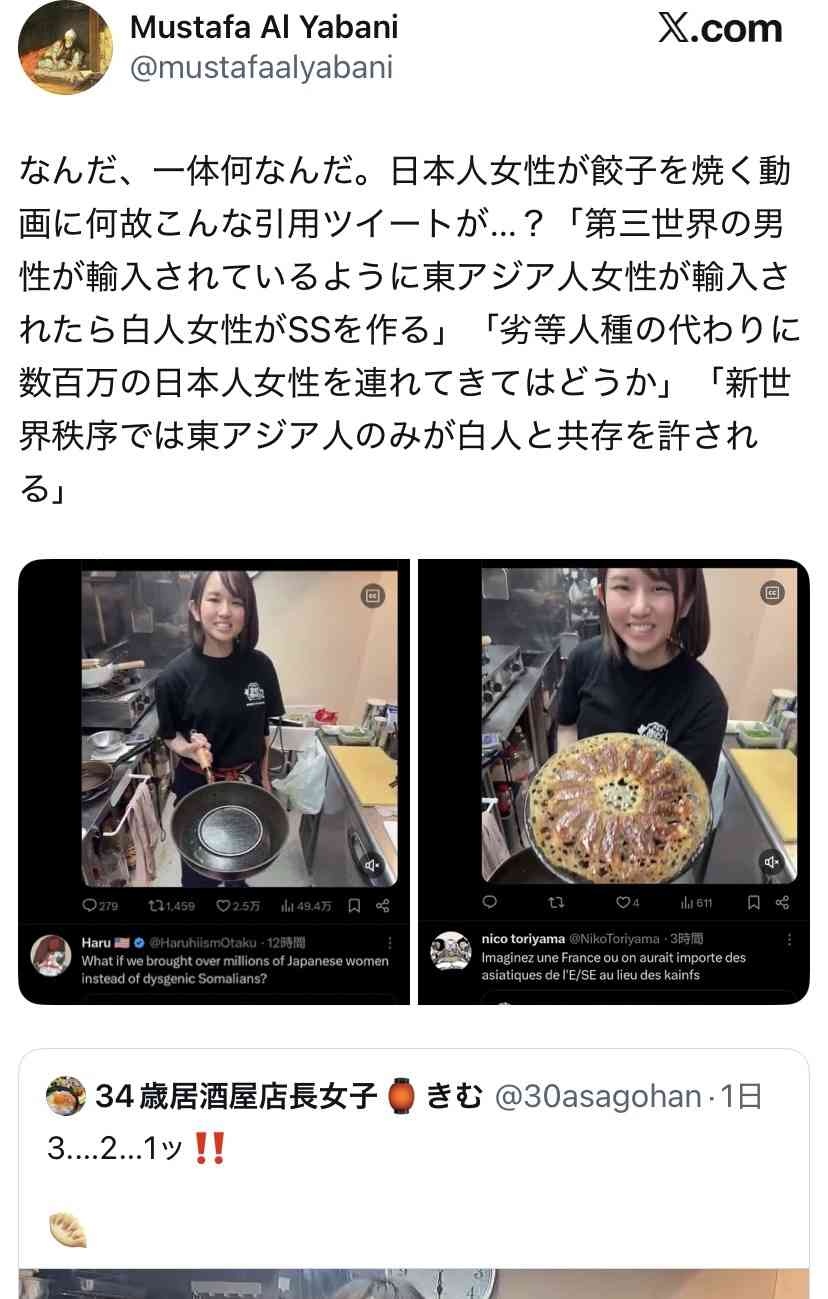828x1299 pixels.
Task: Open left screenshot image of frying pan
Action: click(x=214, y=782)
